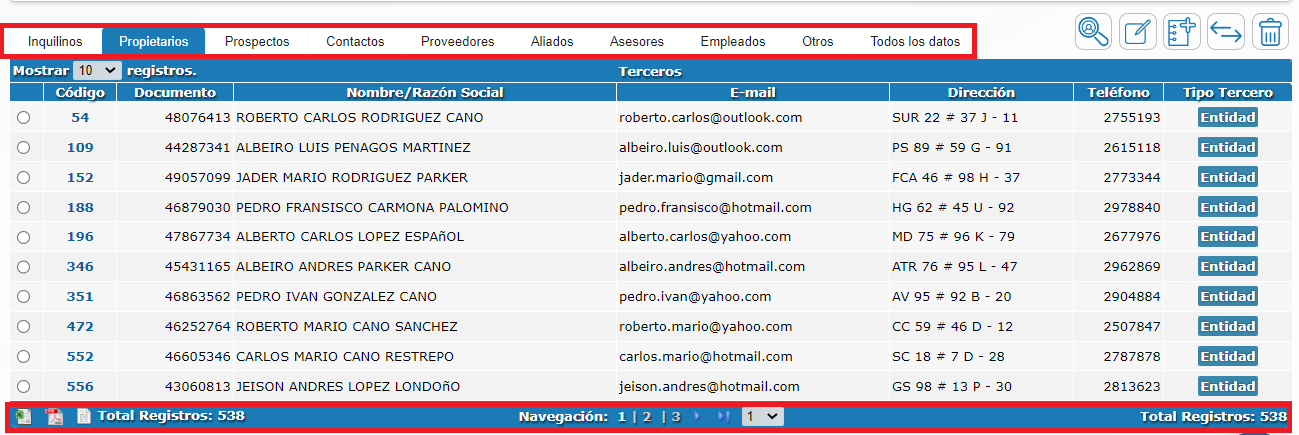1299x435 pixels.
Task: Select radio button for JEISON ANDRES LOPEZ LONDOÑO
Action: 24,387
